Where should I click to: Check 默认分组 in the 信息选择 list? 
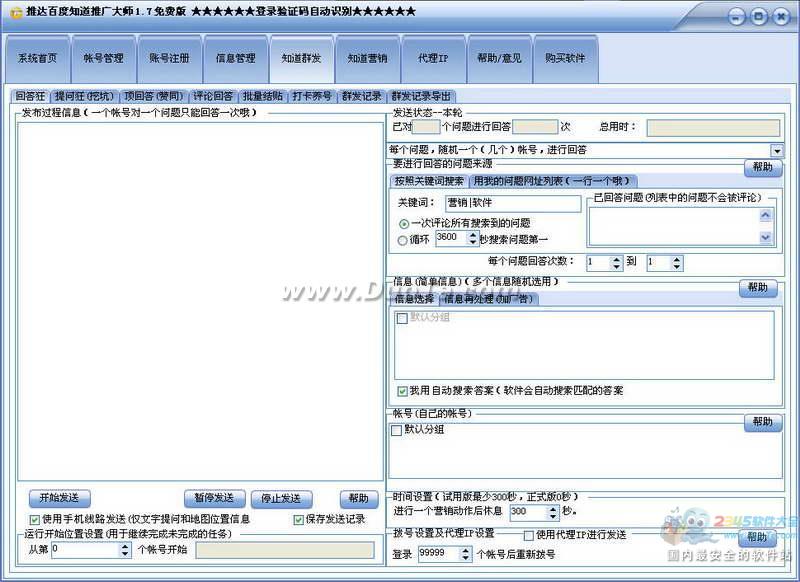(x=402, y=318)
